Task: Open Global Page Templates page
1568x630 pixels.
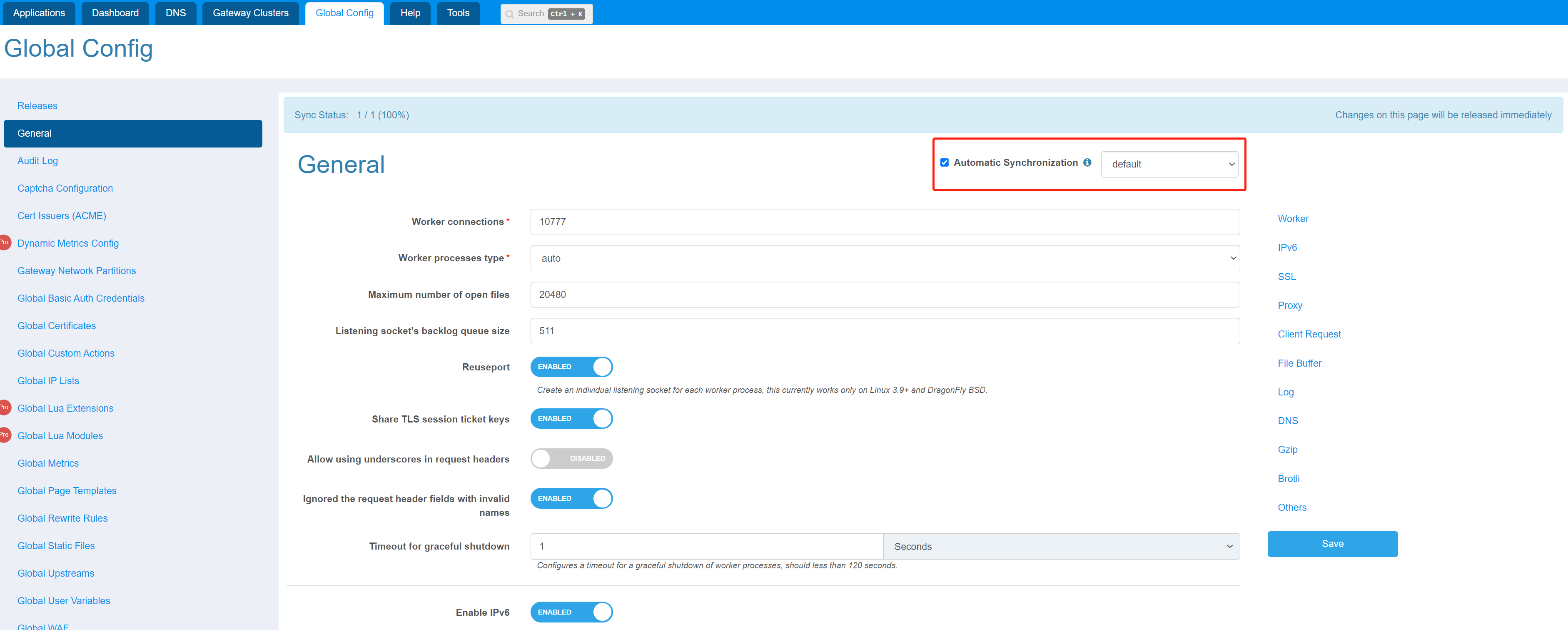Action: (x=67, y=490)
